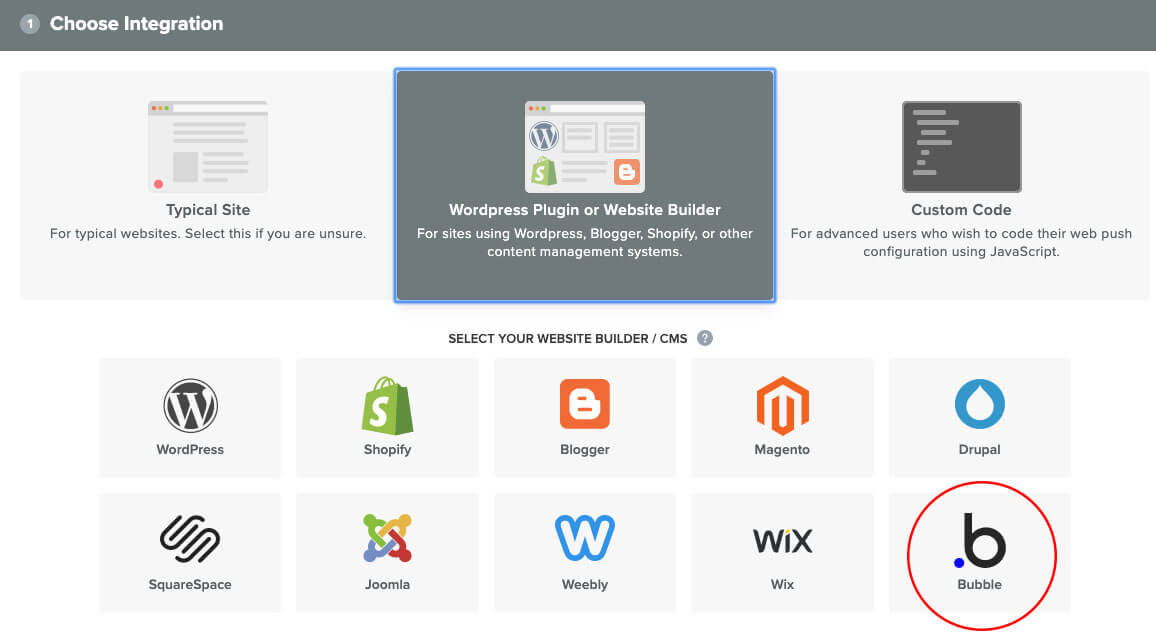This screenshot has width=1156, height=635.
Task: Click the Joomla label text
Action: pos(387,585)
